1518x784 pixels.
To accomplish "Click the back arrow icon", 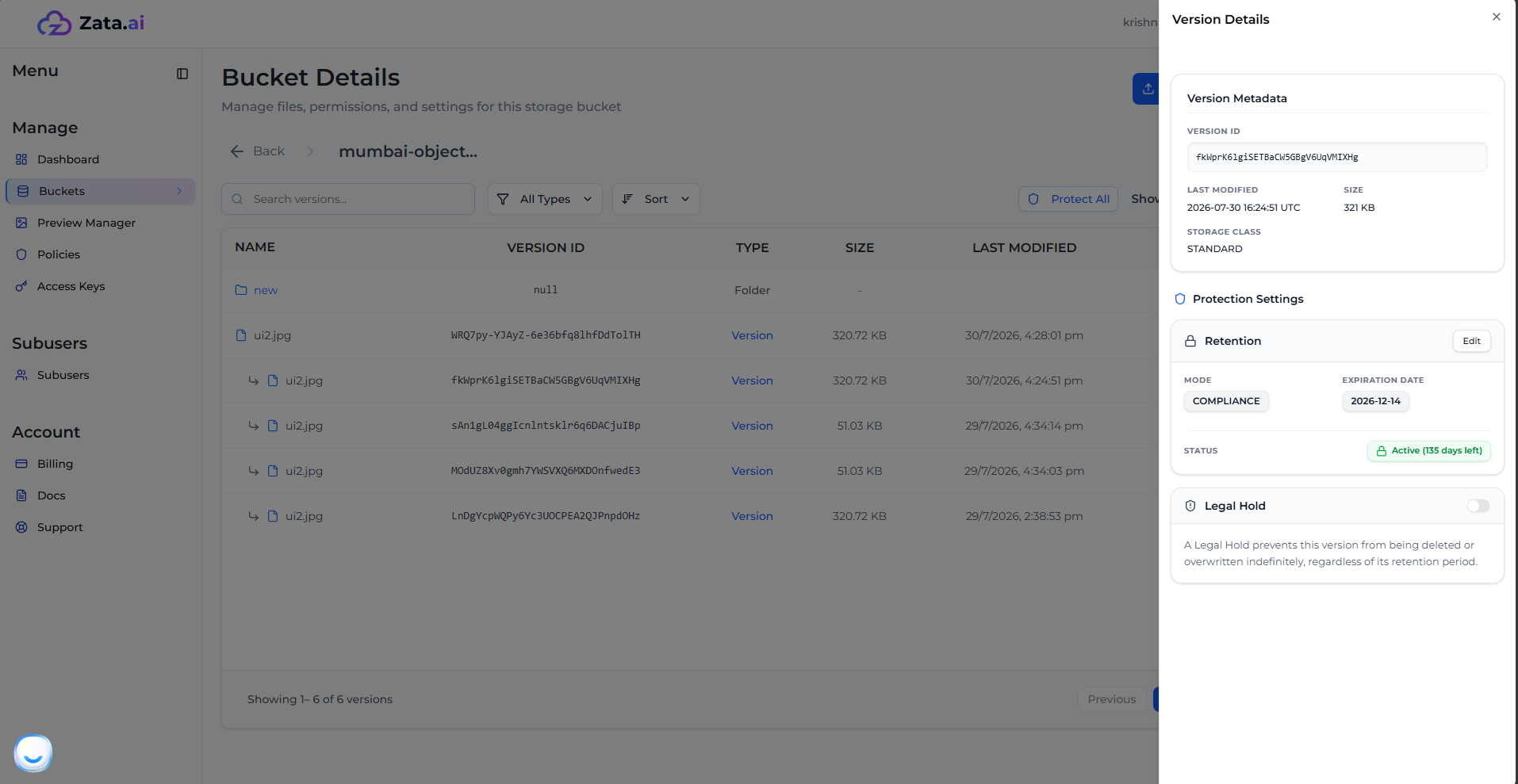I will point(236,151).
